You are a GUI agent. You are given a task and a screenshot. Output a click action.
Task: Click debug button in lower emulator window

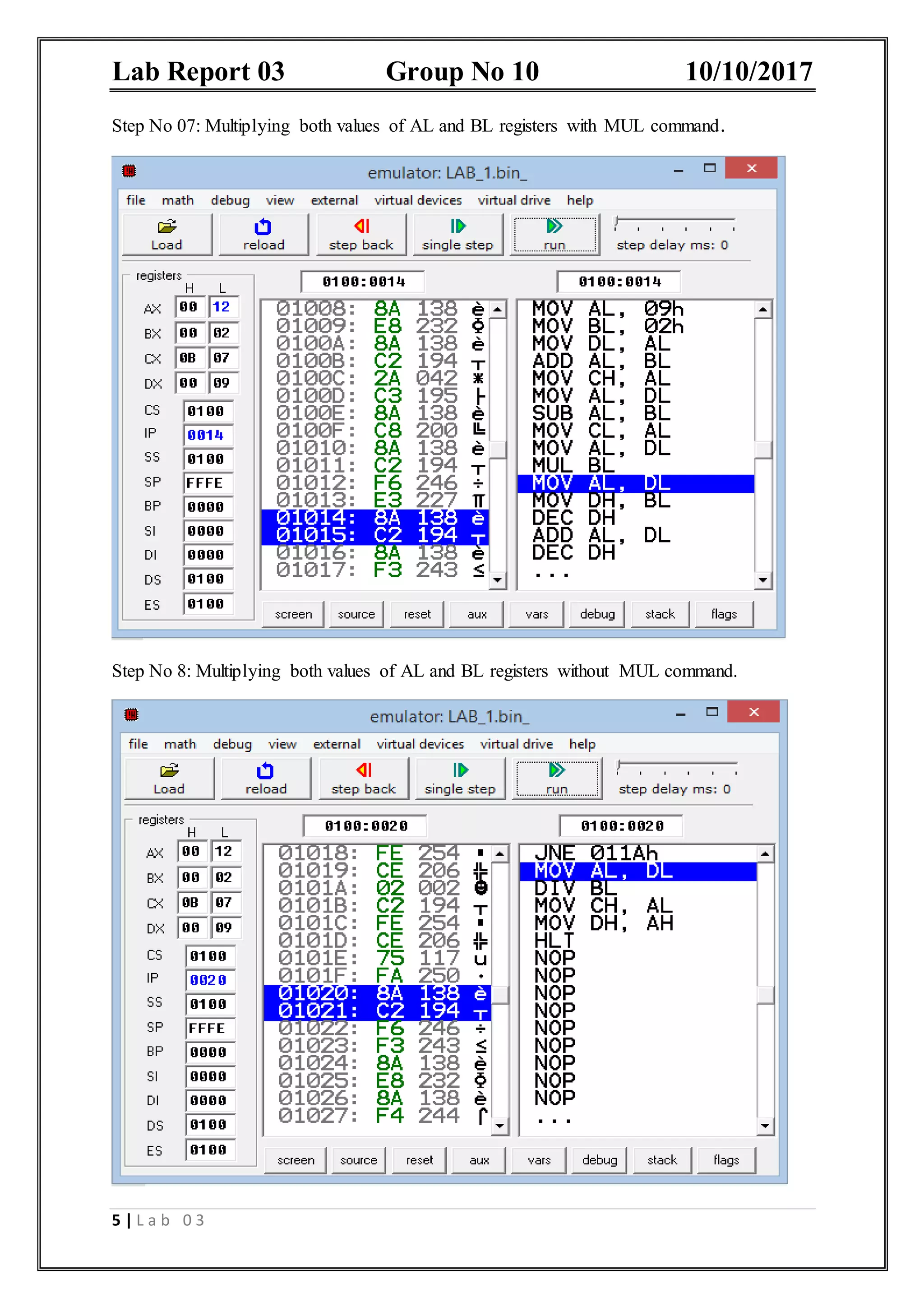click(x=600, y=1160)
